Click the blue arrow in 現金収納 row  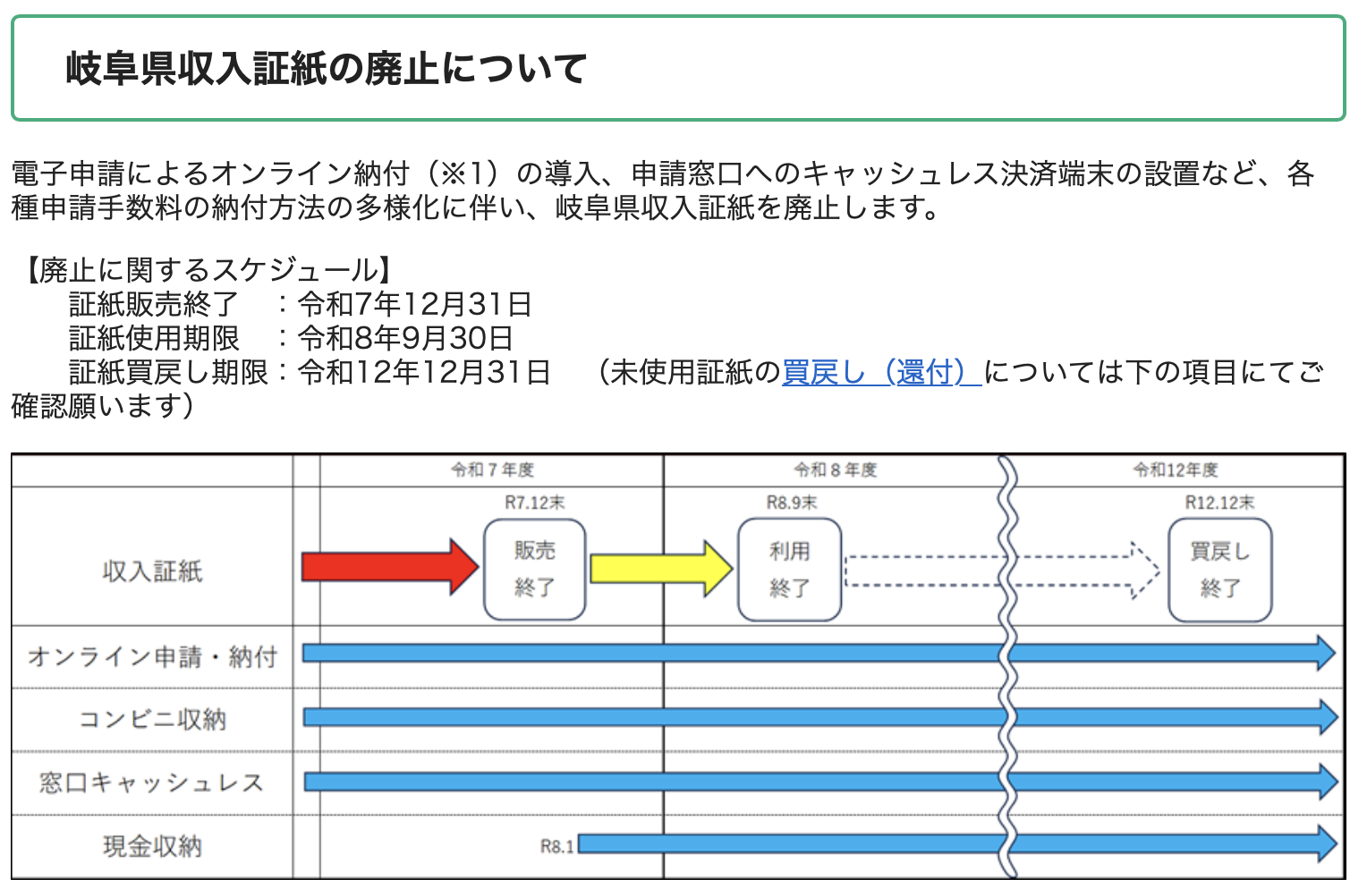tap(958, 844)
